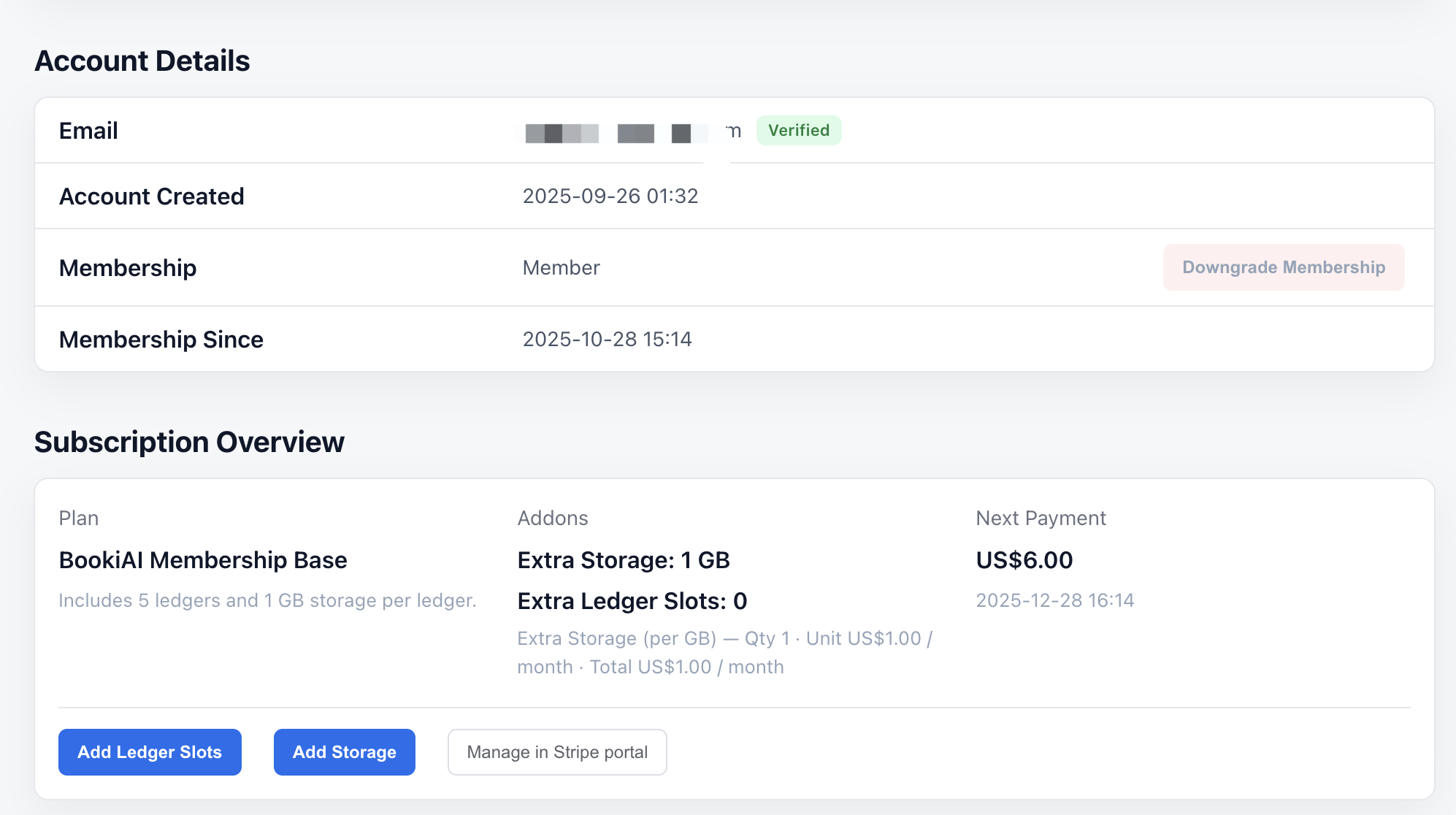
Task: Select the Account Created date 2025-09-26 01:32
Action: [610, 196]
